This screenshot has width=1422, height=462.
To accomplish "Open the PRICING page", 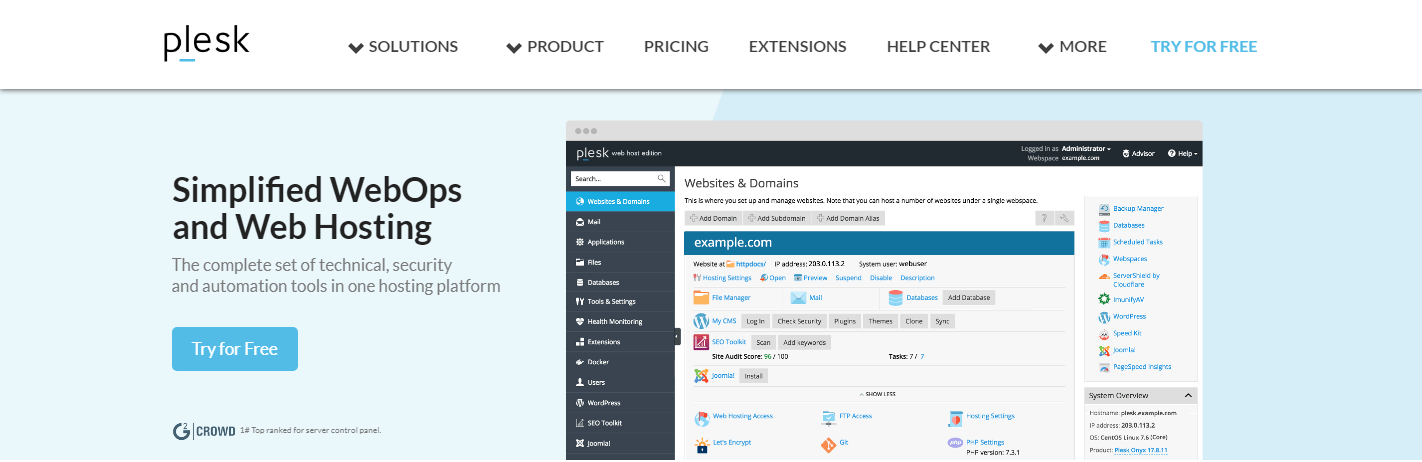I will pos(676,46).
